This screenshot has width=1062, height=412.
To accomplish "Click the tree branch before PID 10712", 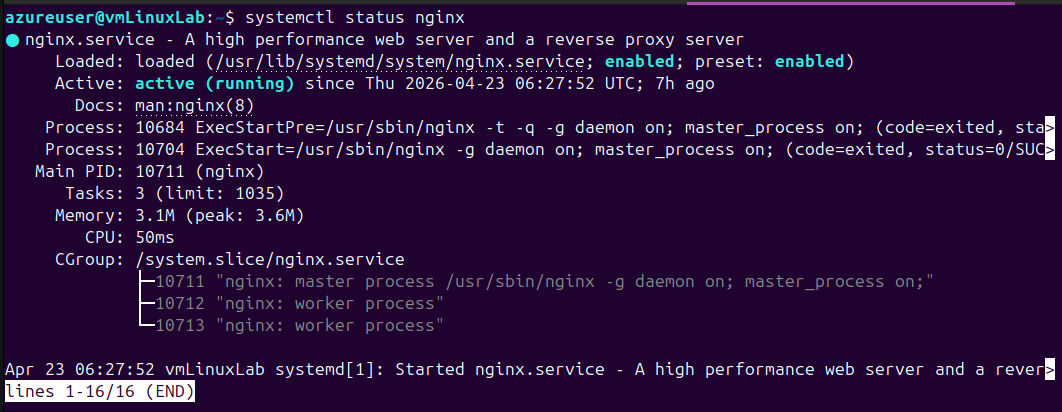I will click(x=146, y=304).
